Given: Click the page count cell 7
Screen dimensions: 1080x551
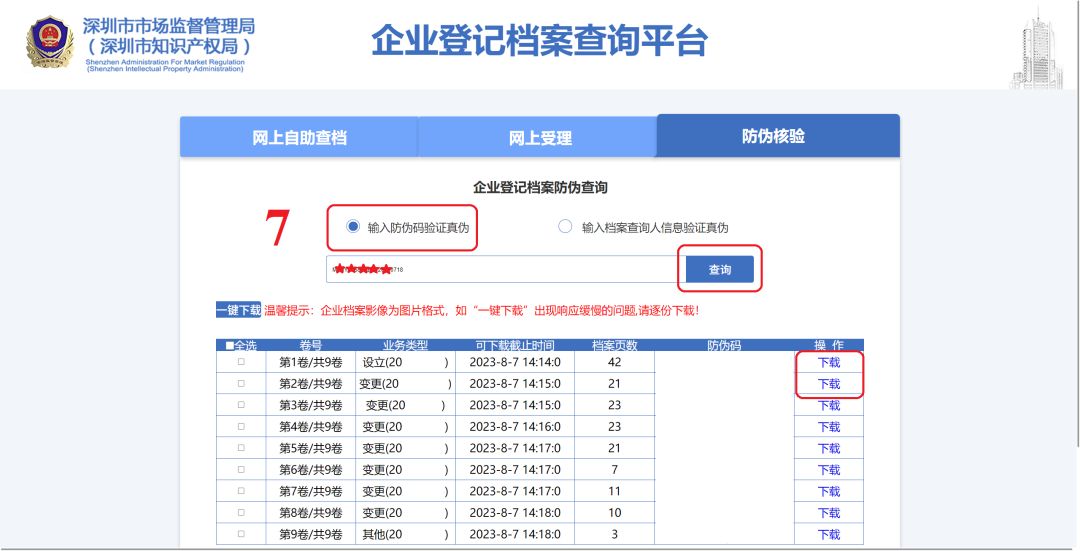Looking at the screenshot, I should tap(614, 470).
